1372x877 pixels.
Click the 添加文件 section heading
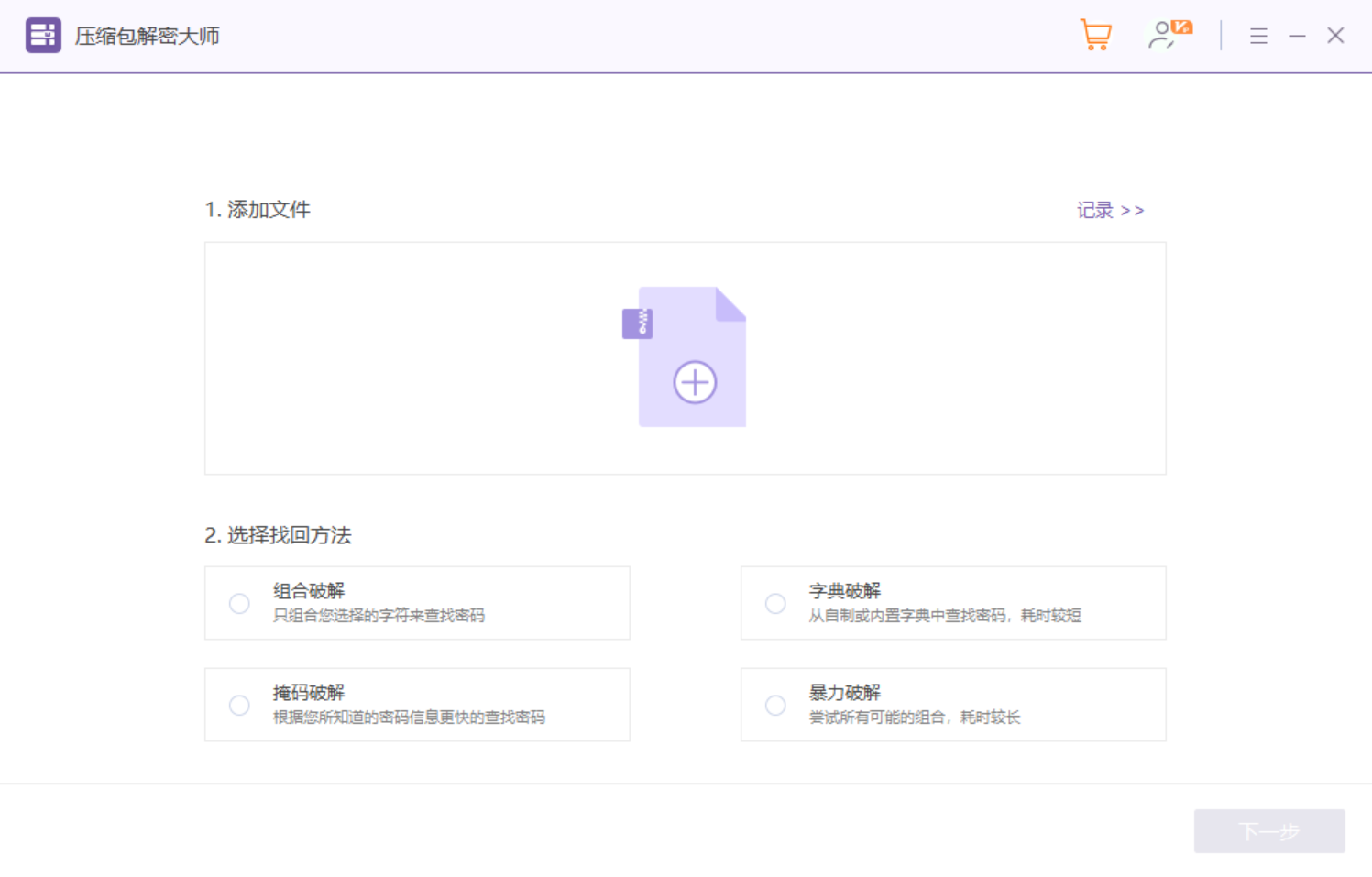coord(259,210)
